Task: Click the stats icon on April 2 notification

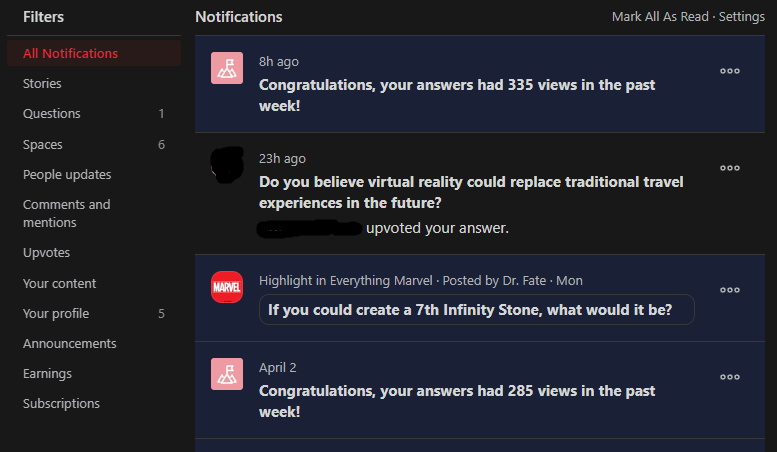Action: point(227,374)
